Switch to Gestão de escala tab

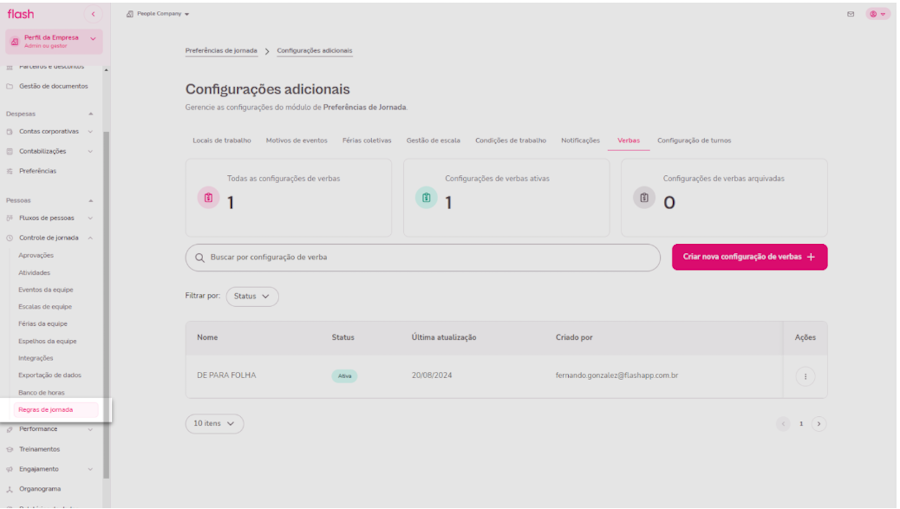[x=433, y=141]
